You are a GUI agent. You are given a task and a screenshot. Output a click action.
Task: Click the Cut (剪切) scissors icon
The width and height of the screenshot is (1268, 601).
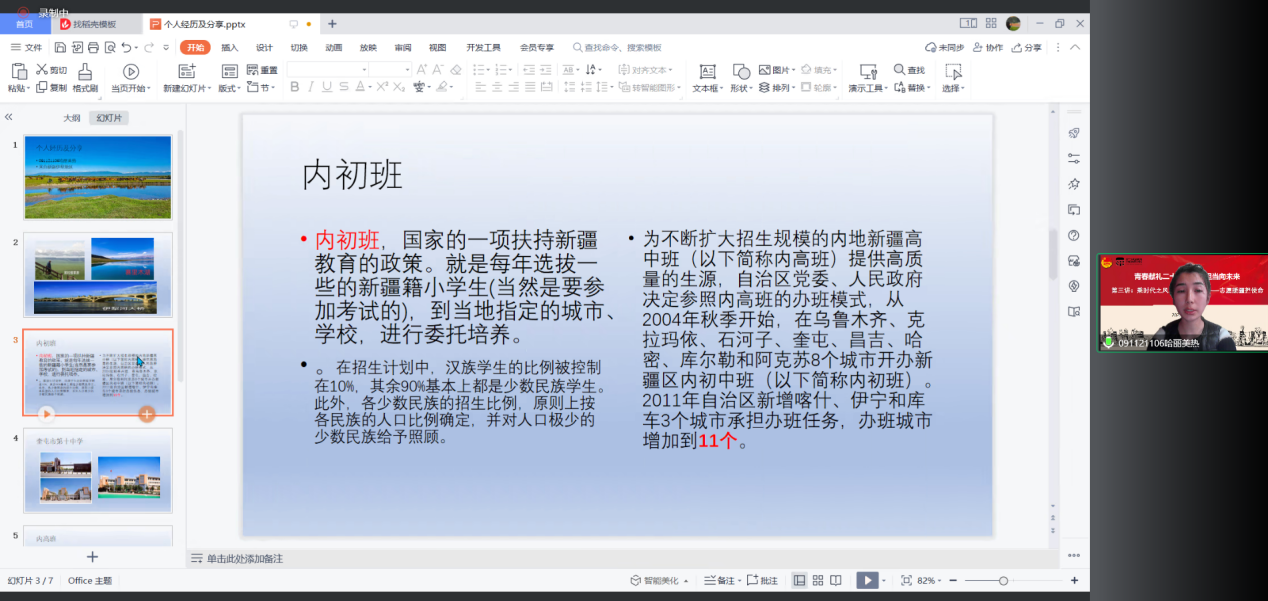coord(42,70)
